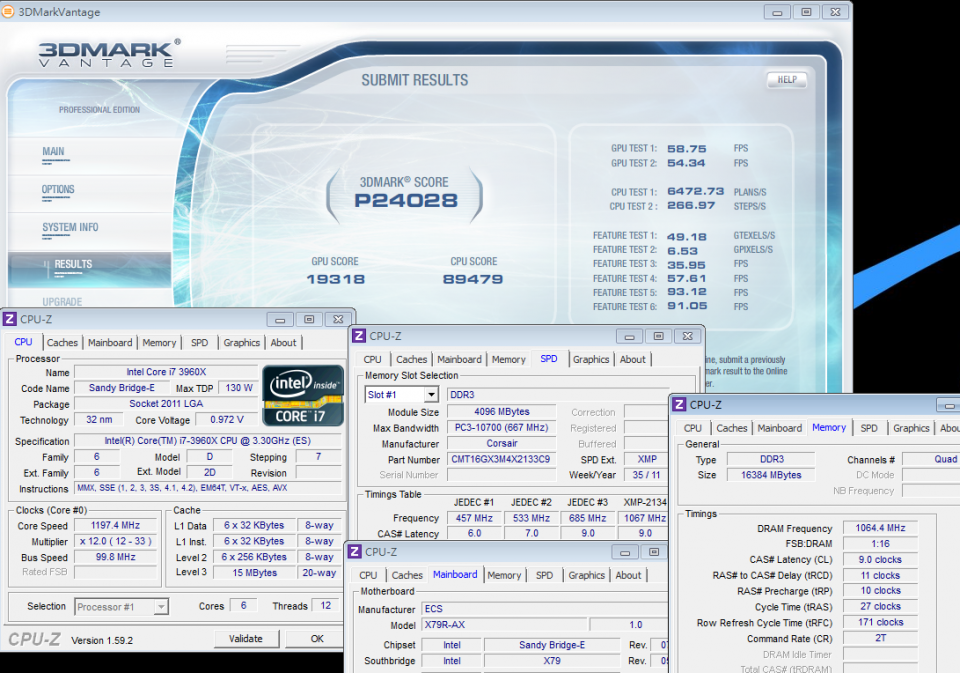This screenshot has width=960, height=673.
Task: Maximize the CPU-Z window showing Mainboard tab
Action: click(655, 552)
